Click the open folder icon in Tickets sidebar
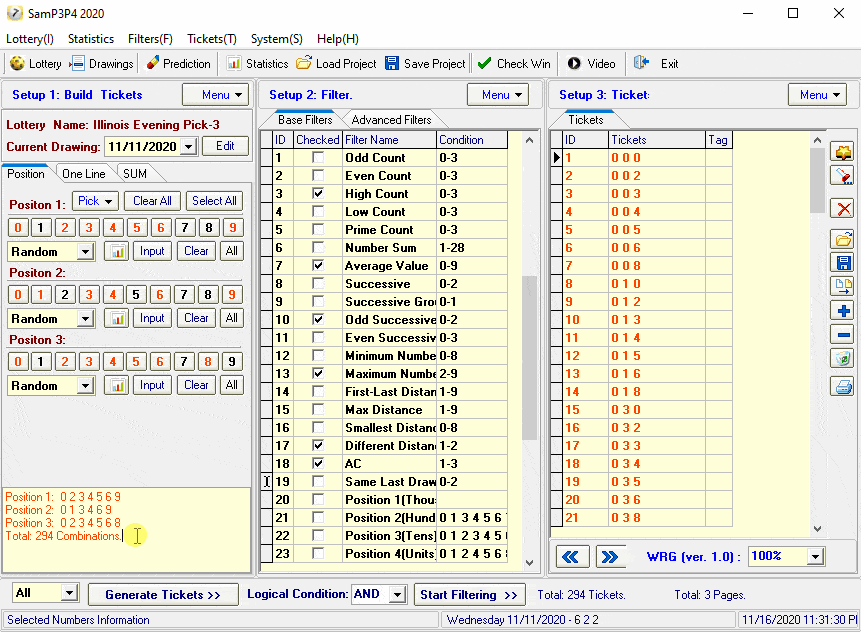The height and width of the screenshot is (632, 861). (x=843, y=239)
